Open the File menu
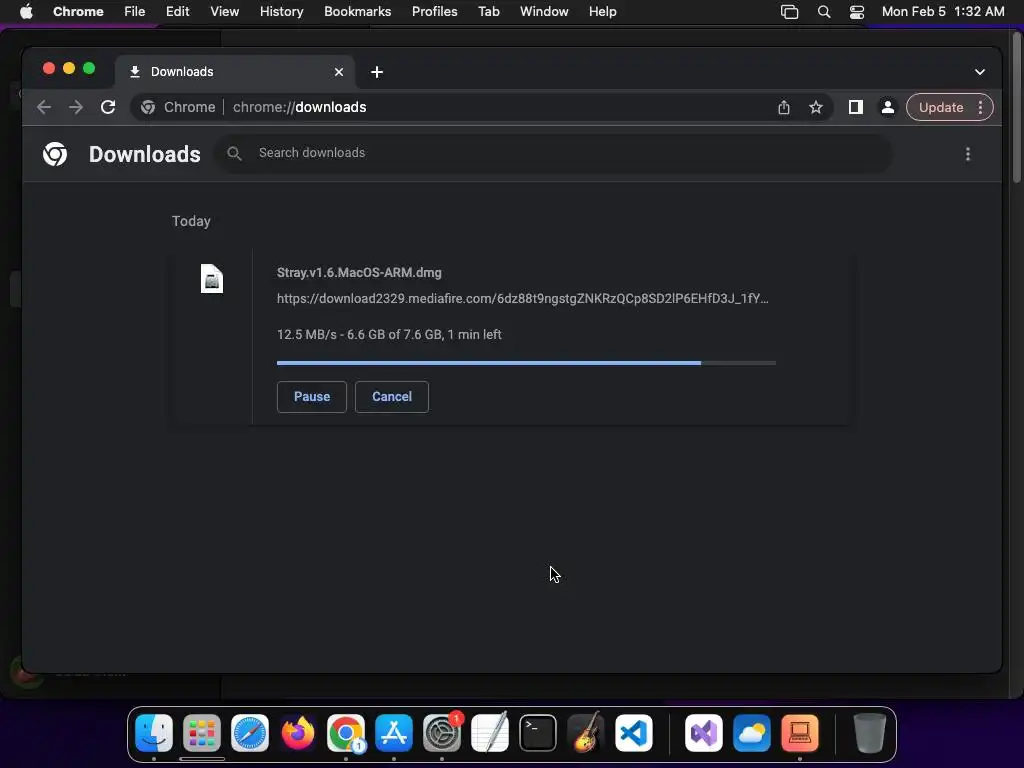Screen dimensions: 1024x768 click(x=135, y=12)
